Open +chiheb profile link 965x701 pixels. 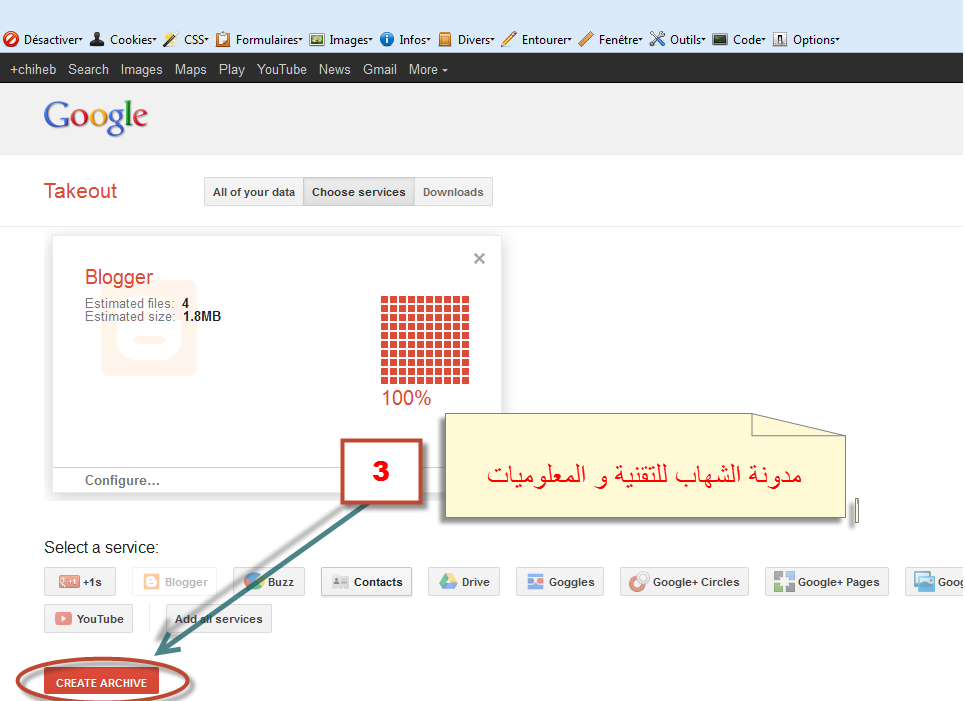click(33, 70)
